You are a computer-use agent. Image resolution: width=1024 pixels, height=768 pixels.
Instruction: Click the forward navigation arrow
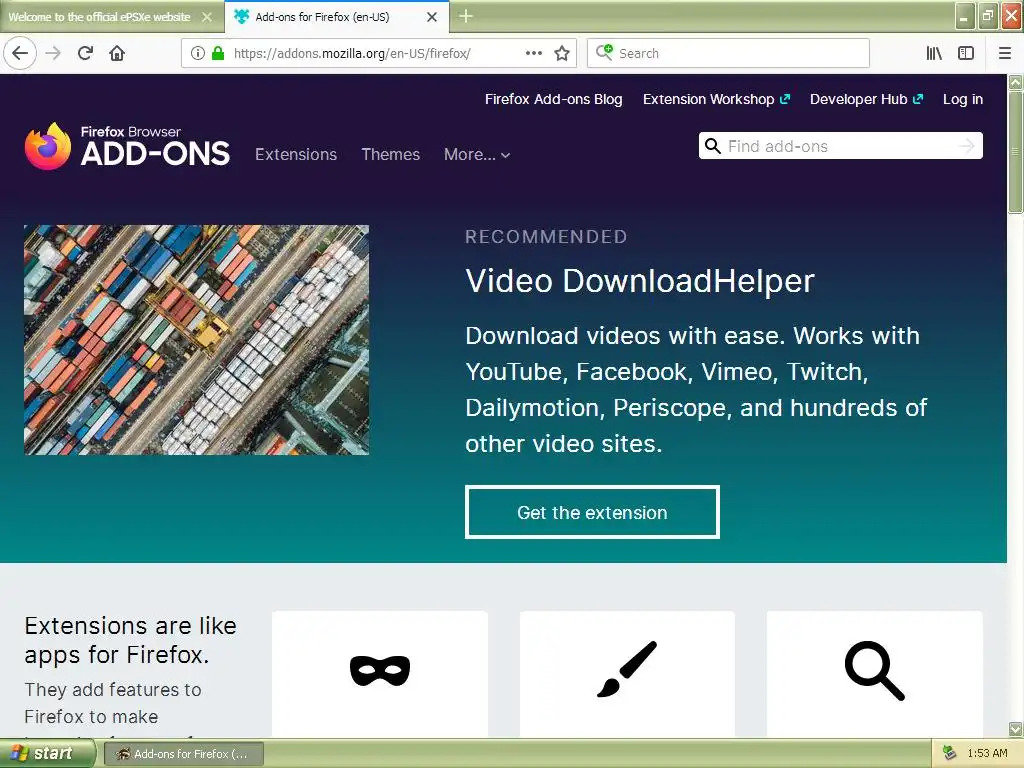[x=54, y=53]
